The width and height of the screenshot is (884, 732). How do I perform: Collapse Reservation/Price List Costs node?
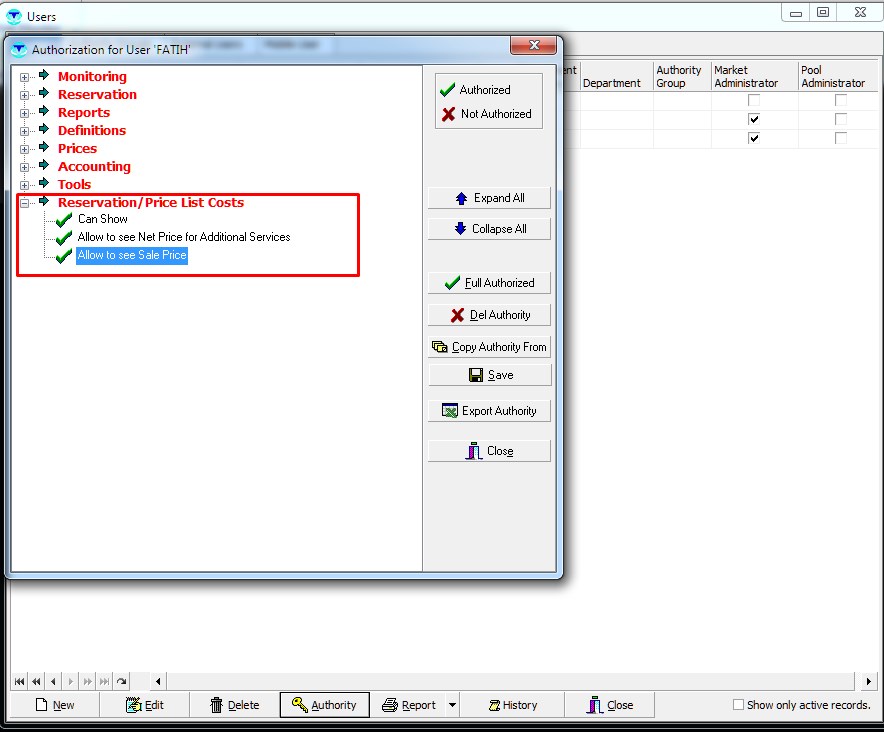(25, 203)
